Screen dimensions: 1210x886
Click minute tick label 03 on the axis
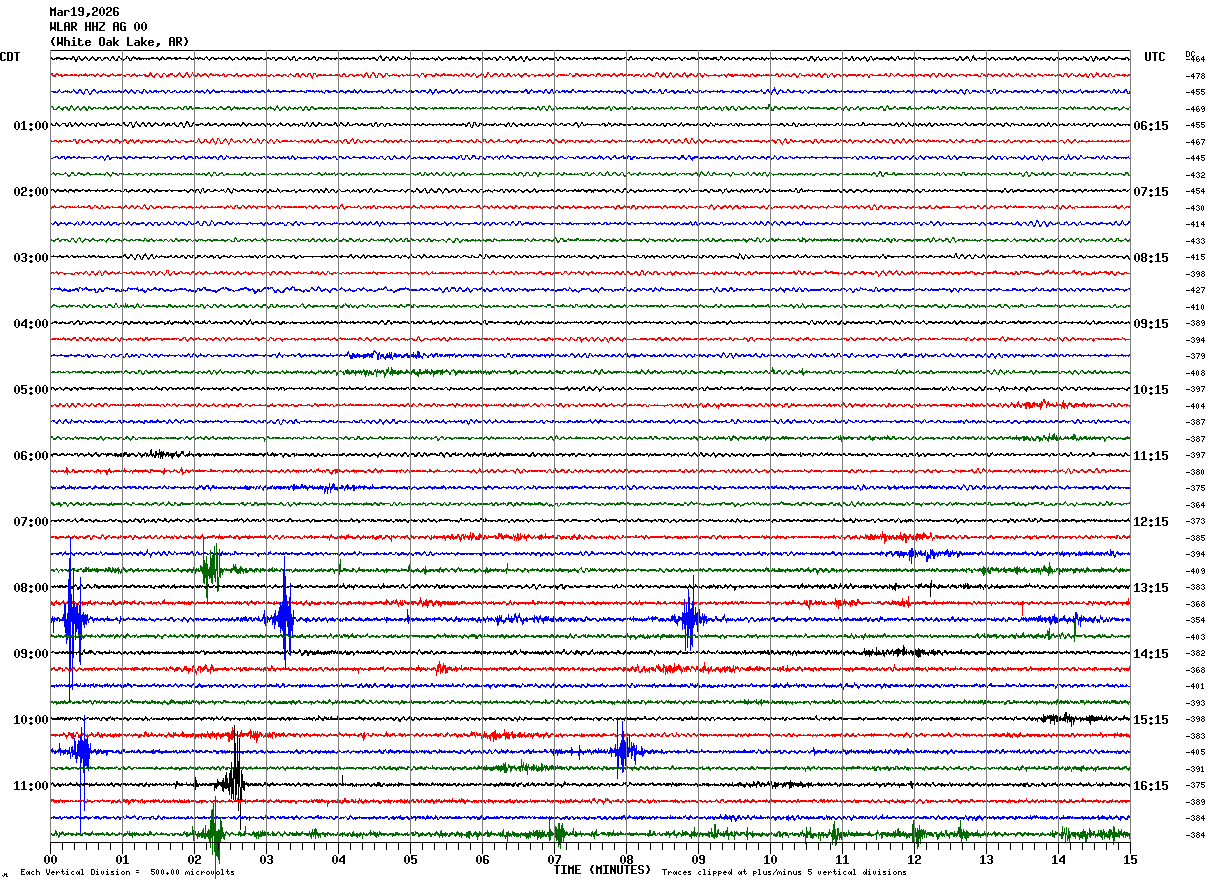pos(266,859)
